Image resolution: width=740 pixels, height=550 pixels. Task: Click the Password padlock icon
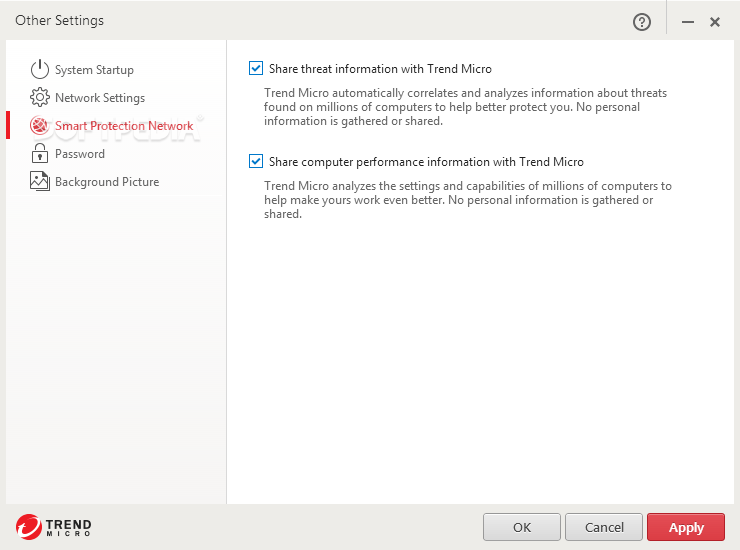pos(40,153)
